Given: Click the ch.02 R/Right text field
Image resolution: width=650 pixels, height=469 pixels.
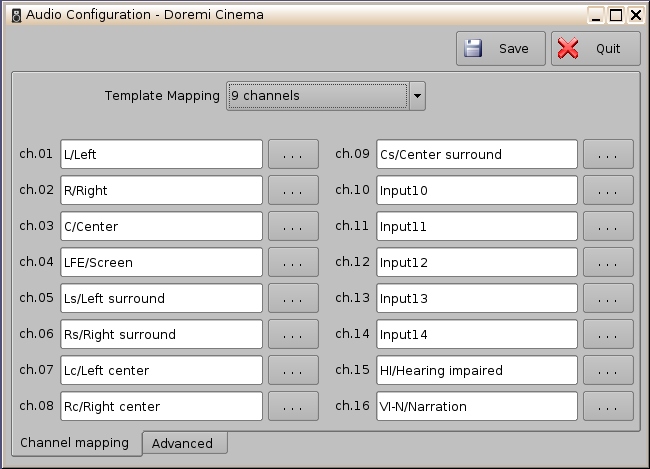Looking at the screenshot, I should click(161, 191).
